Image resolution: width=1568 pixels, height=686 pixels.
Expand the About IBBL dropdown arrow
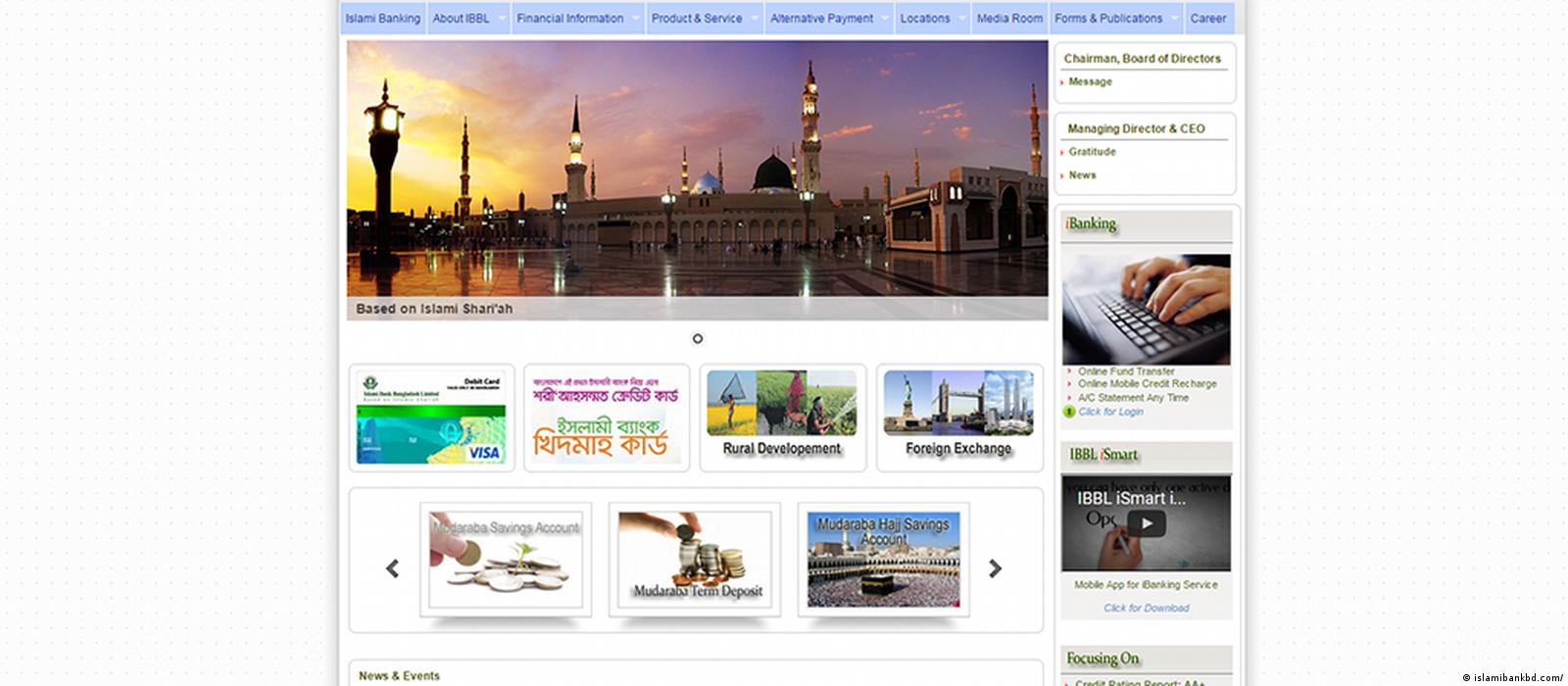click(502, 19)
